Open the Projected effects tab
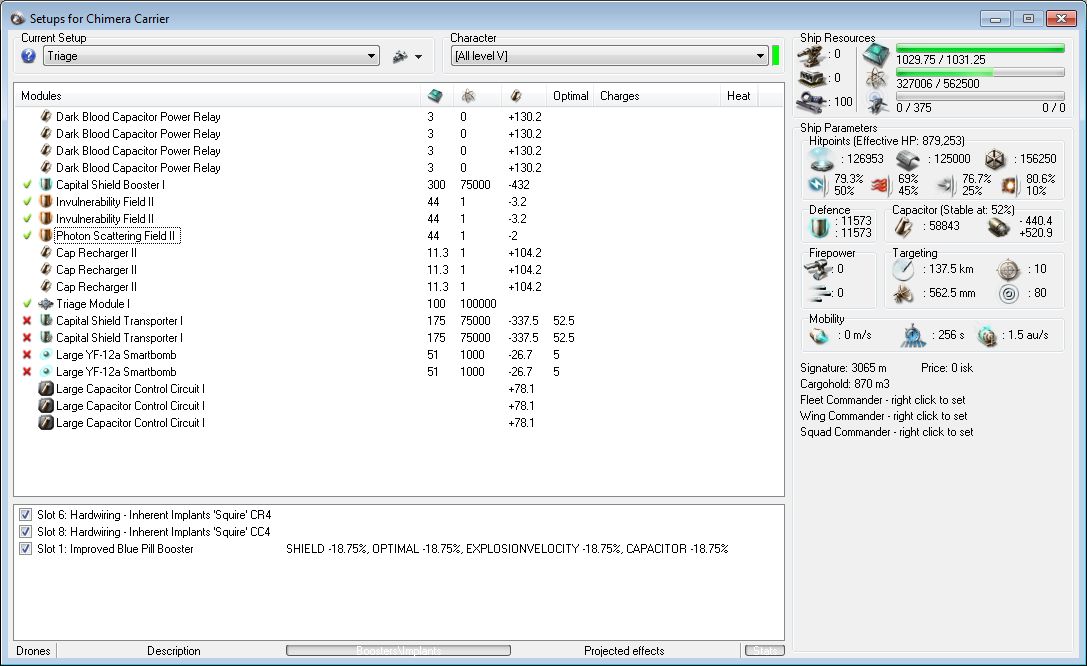 pyautogui.click(x=622, y=651)
